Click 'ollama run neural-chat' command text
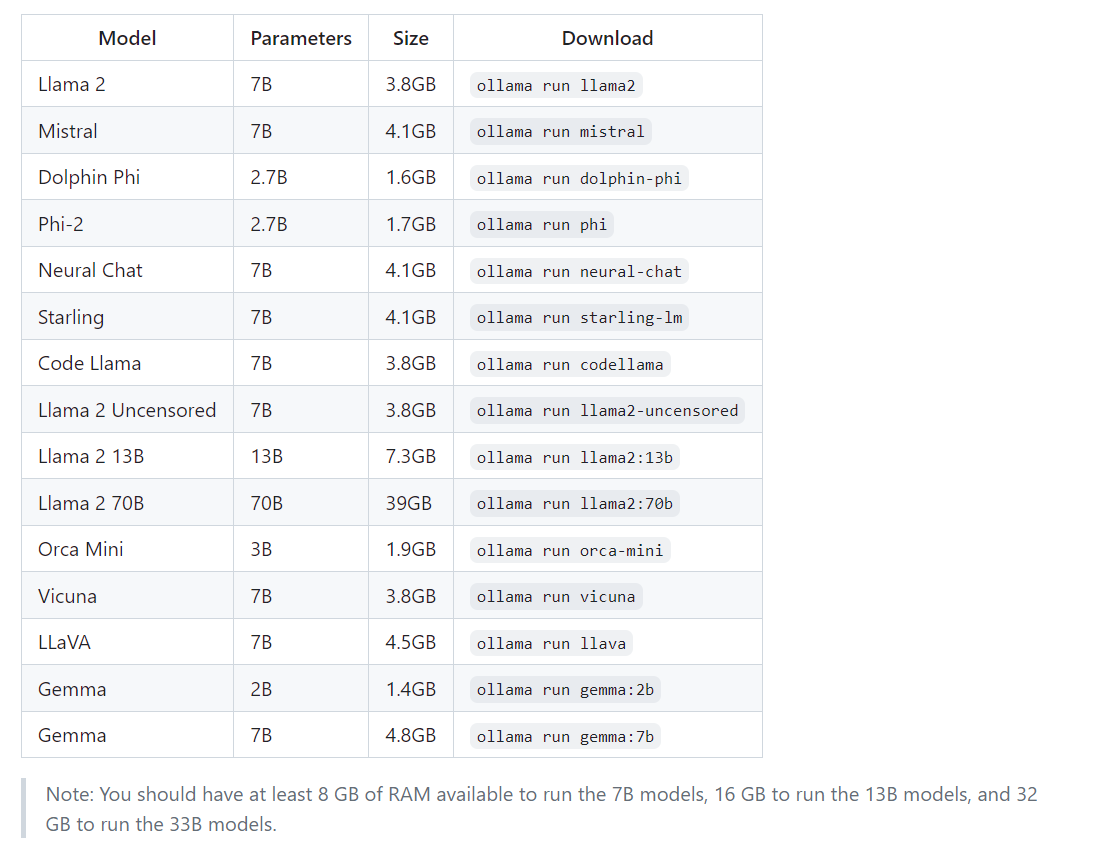This screenshot has height=863, width=1095. [579, 271]
